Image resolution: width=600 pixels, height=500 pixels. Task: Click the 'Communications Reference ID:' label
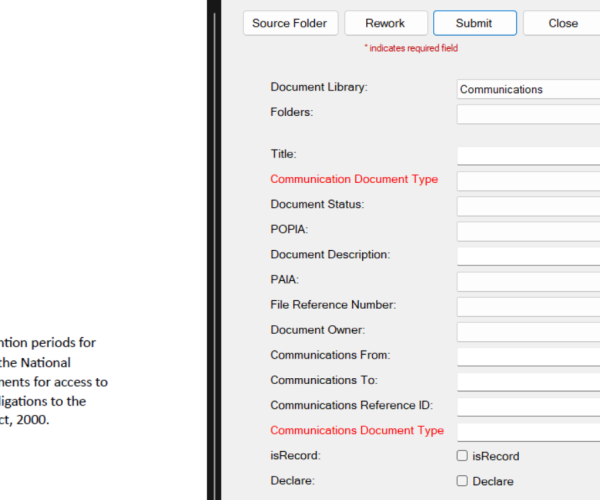pos(351,405)
